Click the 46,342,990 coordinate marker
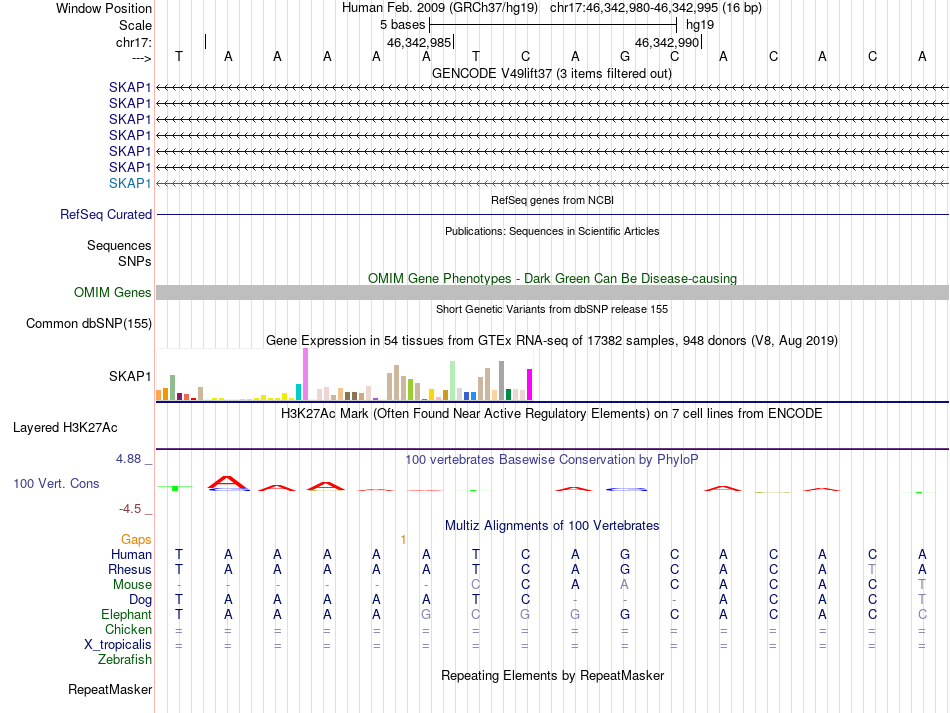Screen dimensions: 950x713 click(667, 42)
